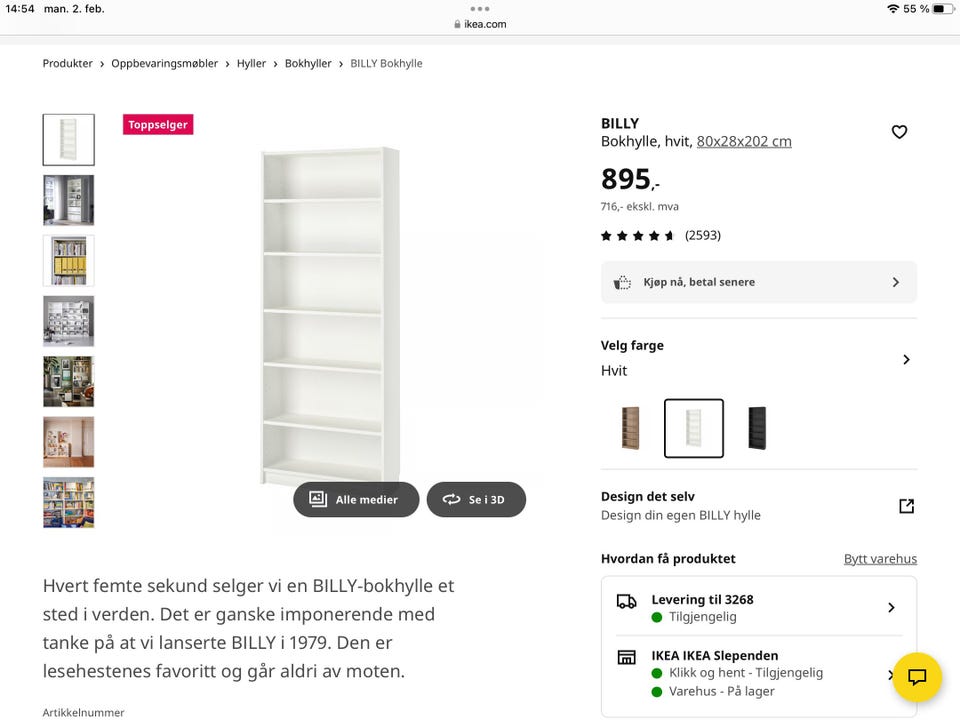Open the chat assistant bubble

click(x=917, y=677)
